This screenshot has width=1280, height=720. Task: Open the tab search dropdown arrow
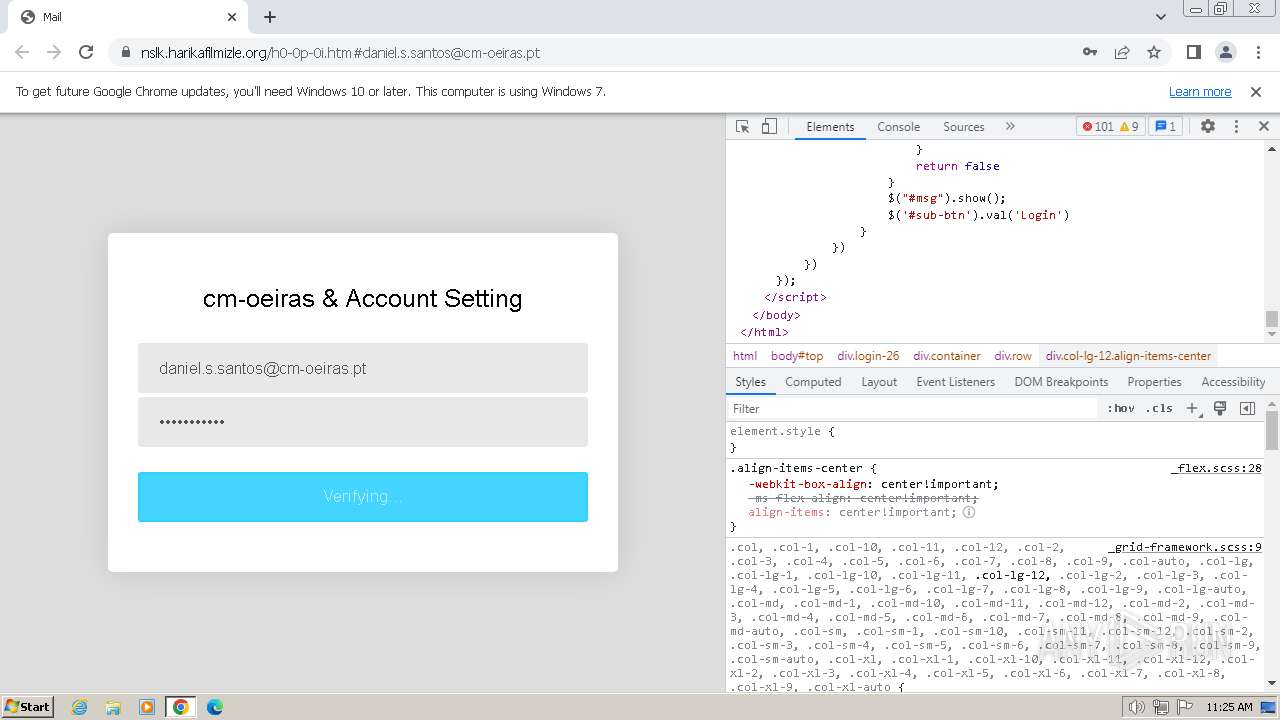[x=1161, y=17]
